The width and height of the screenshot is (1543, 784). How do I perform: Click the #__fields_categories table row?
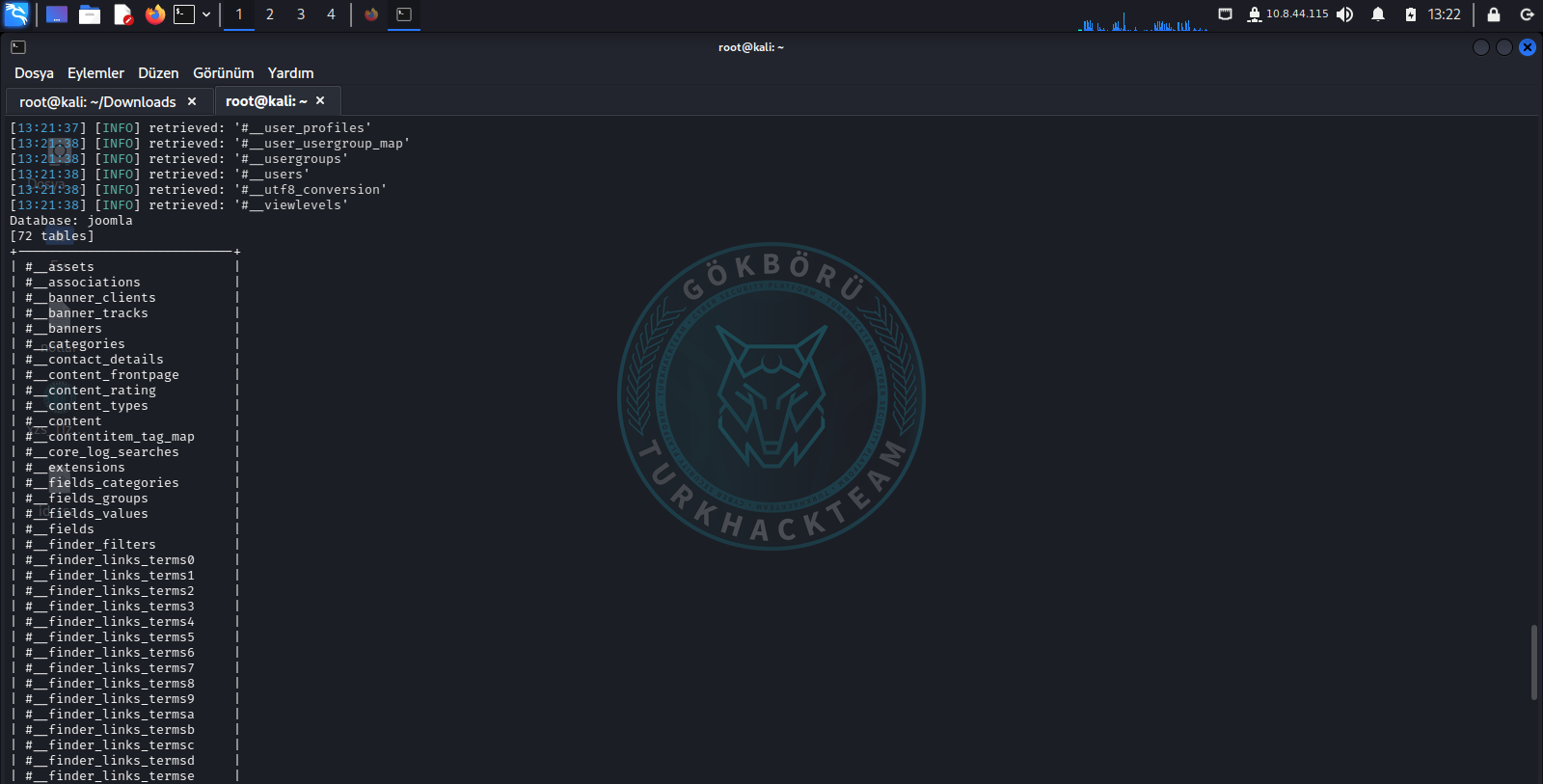124,483
